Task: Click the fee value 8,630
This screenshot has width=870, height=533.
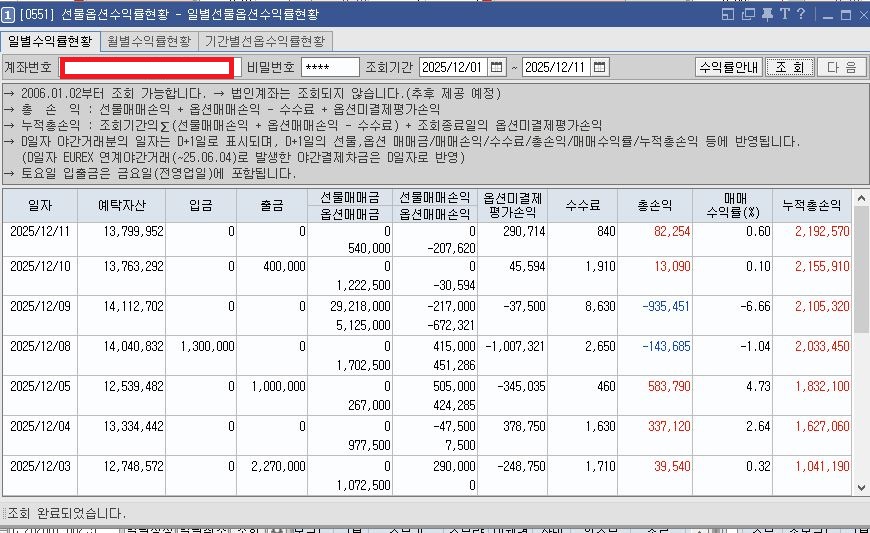Action: click(600, 306)
